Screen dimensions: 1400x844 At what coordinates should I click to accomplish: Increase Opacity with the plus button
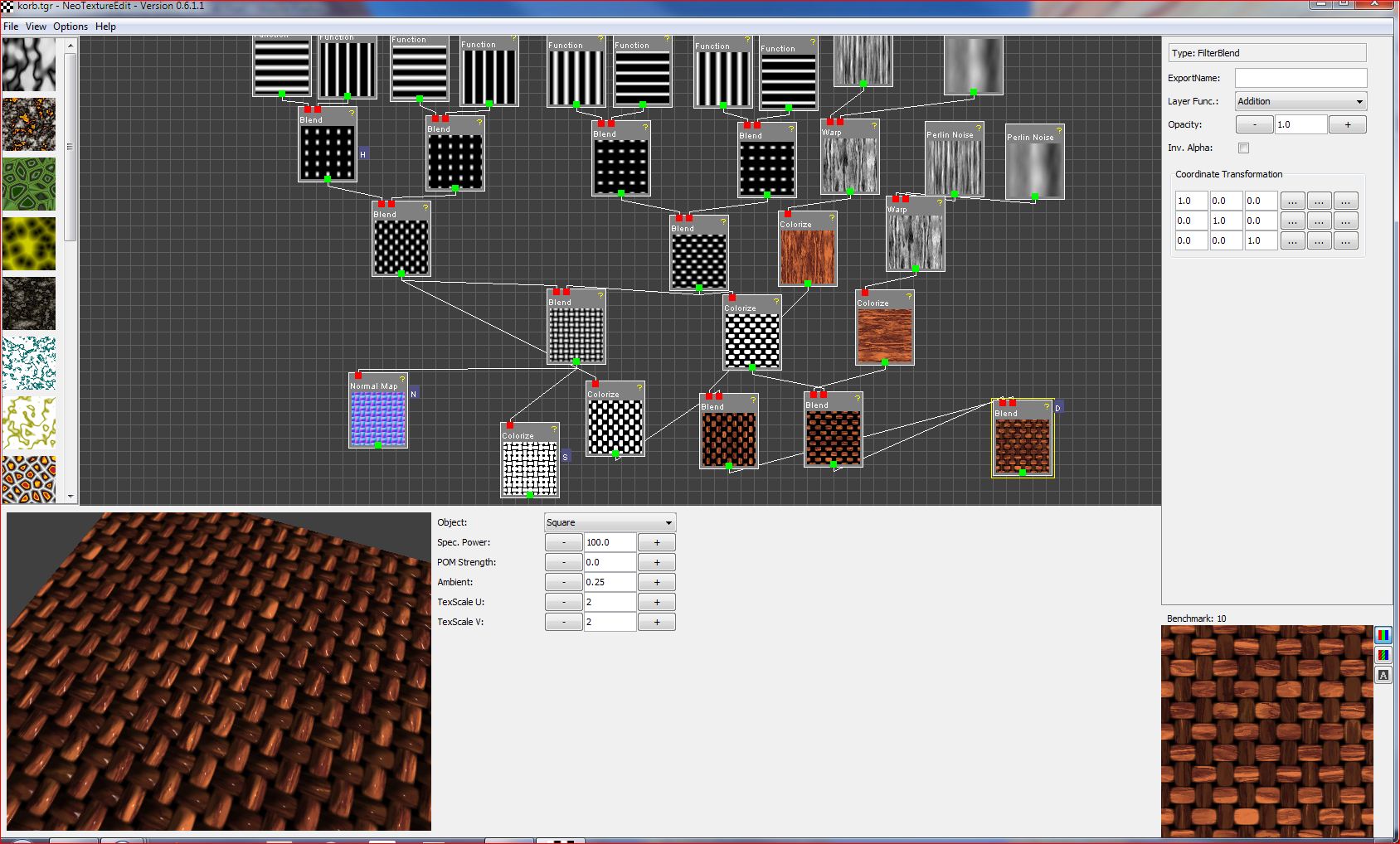click(1348, 124)
